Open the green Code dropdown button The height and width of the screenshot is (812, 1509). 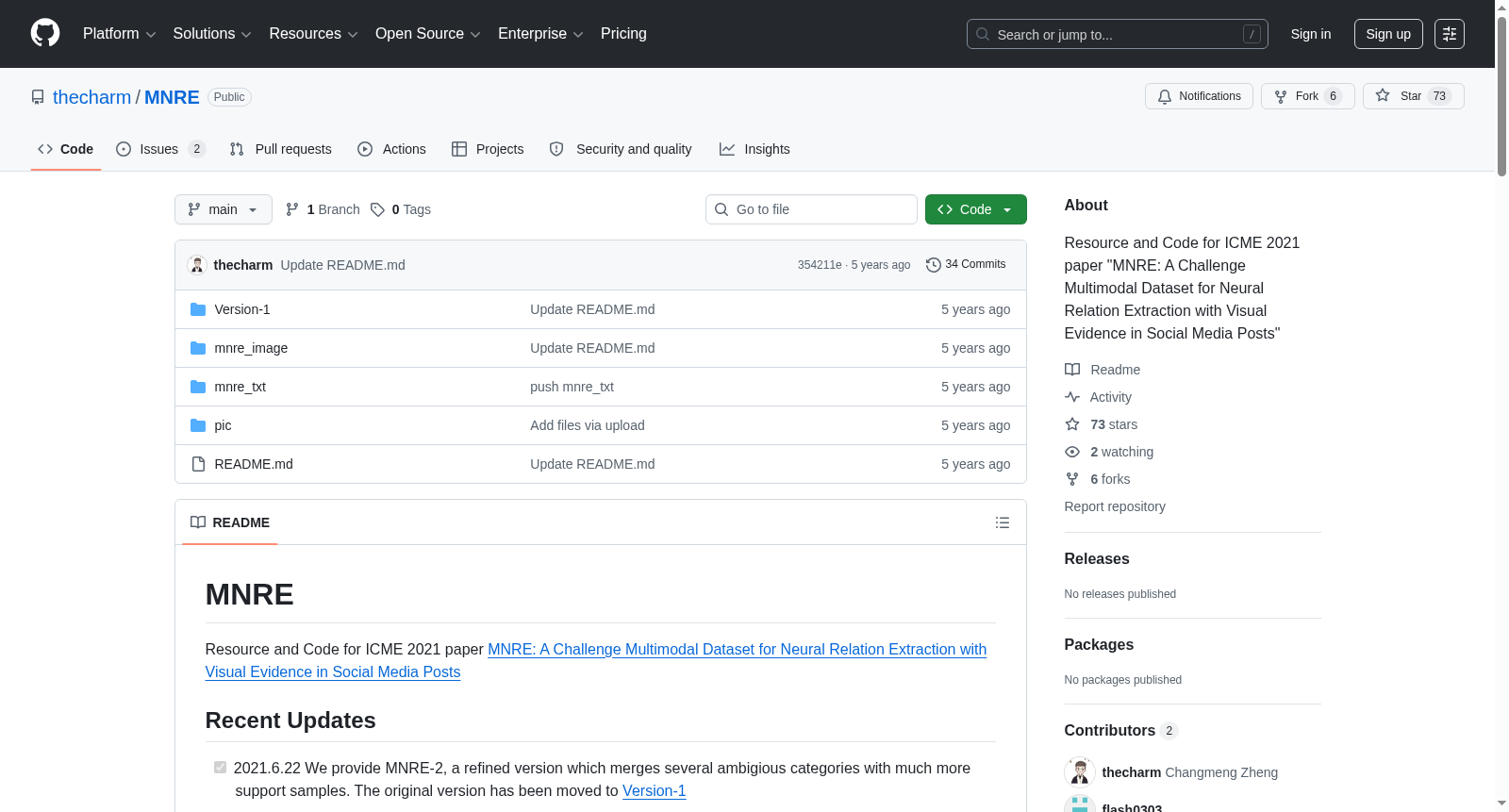[976, 209]
